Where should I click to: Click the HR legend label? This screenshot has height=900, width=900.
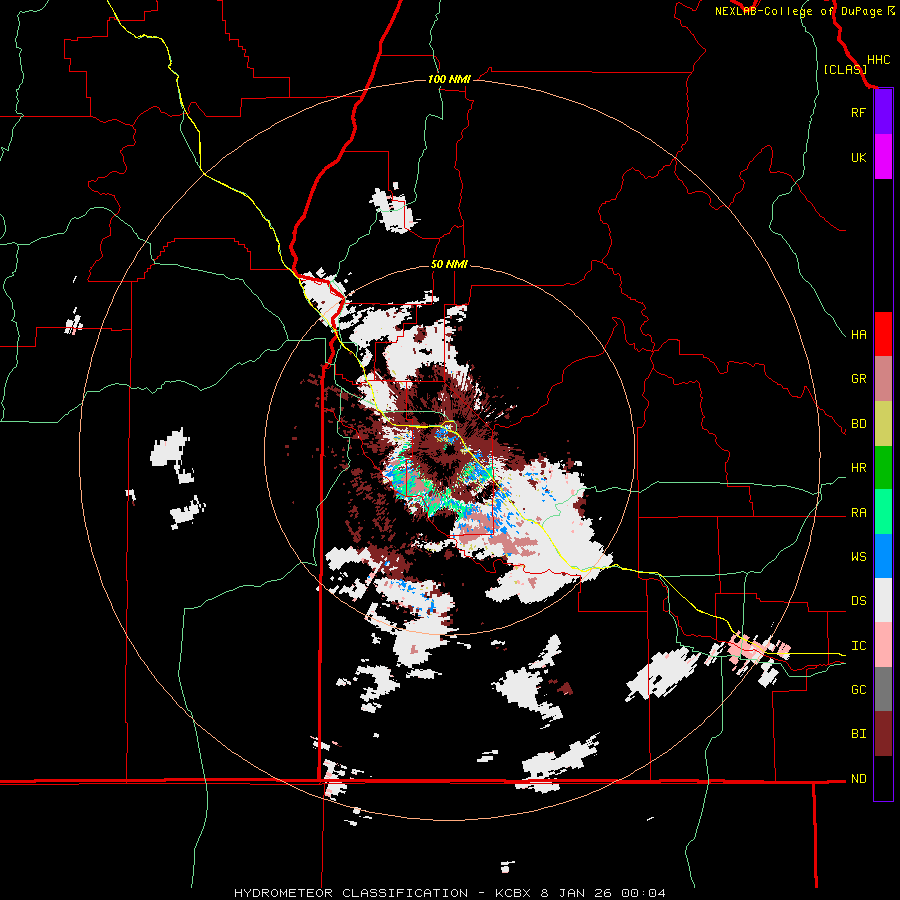(x=858, y=468)
